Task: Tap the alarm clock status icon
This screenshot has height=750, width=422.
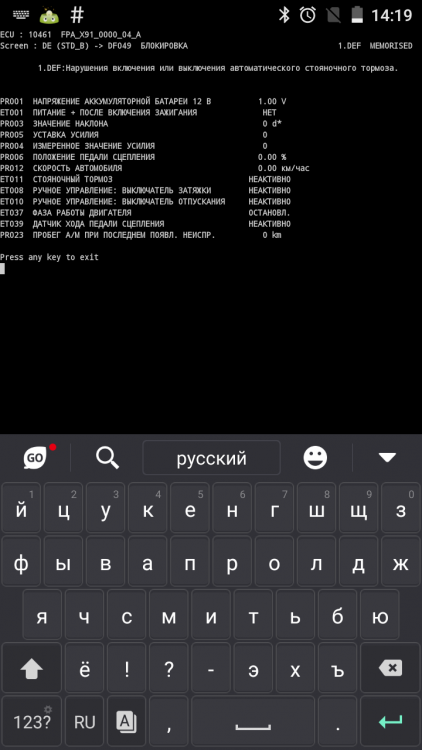Action: tap(308, 15)
